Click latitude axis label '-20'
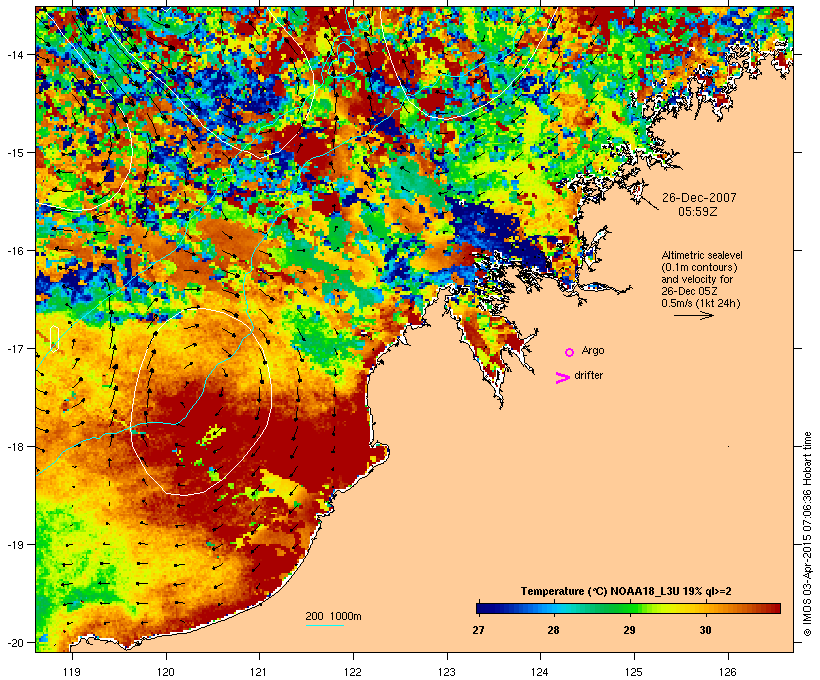The width and height of the screenshot is (820, 680). (x=15, y=642)
